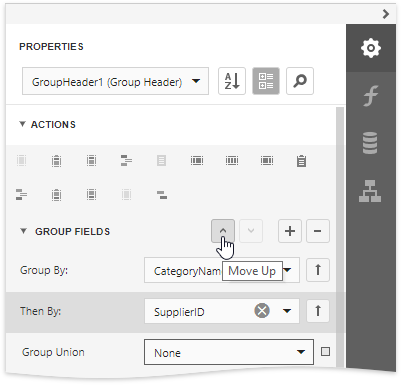Switch to the categorized properties view
This screenshot has width=401, height=385.
[266, 81]
